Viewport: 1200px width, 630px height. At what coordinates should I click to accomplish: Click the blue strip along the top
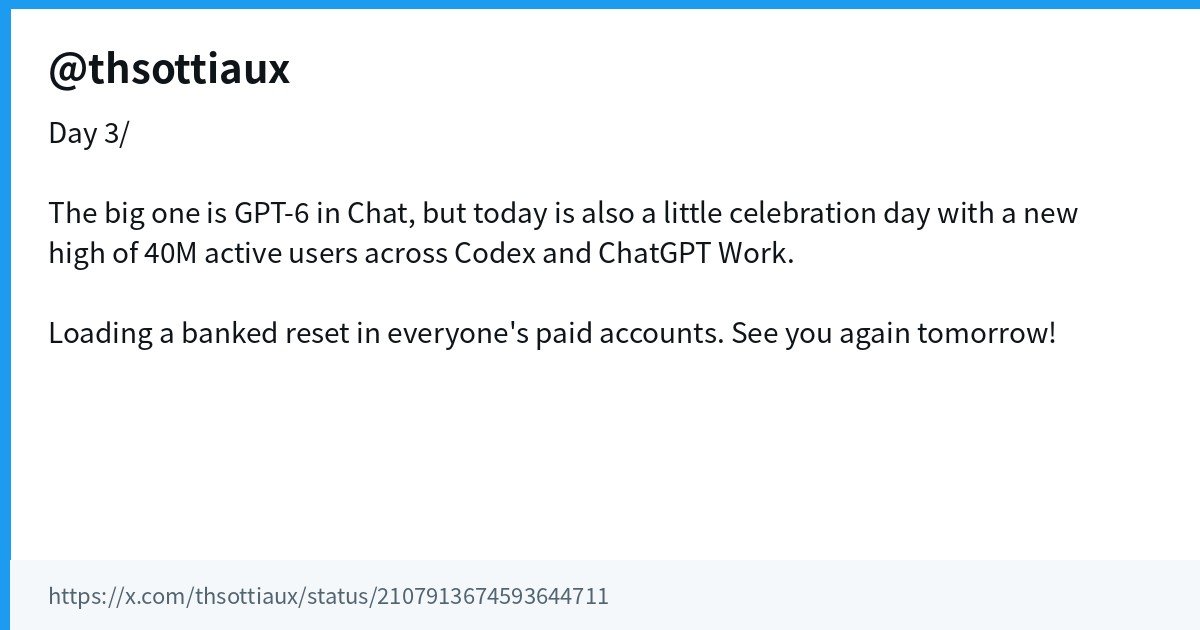pos(600,4)
